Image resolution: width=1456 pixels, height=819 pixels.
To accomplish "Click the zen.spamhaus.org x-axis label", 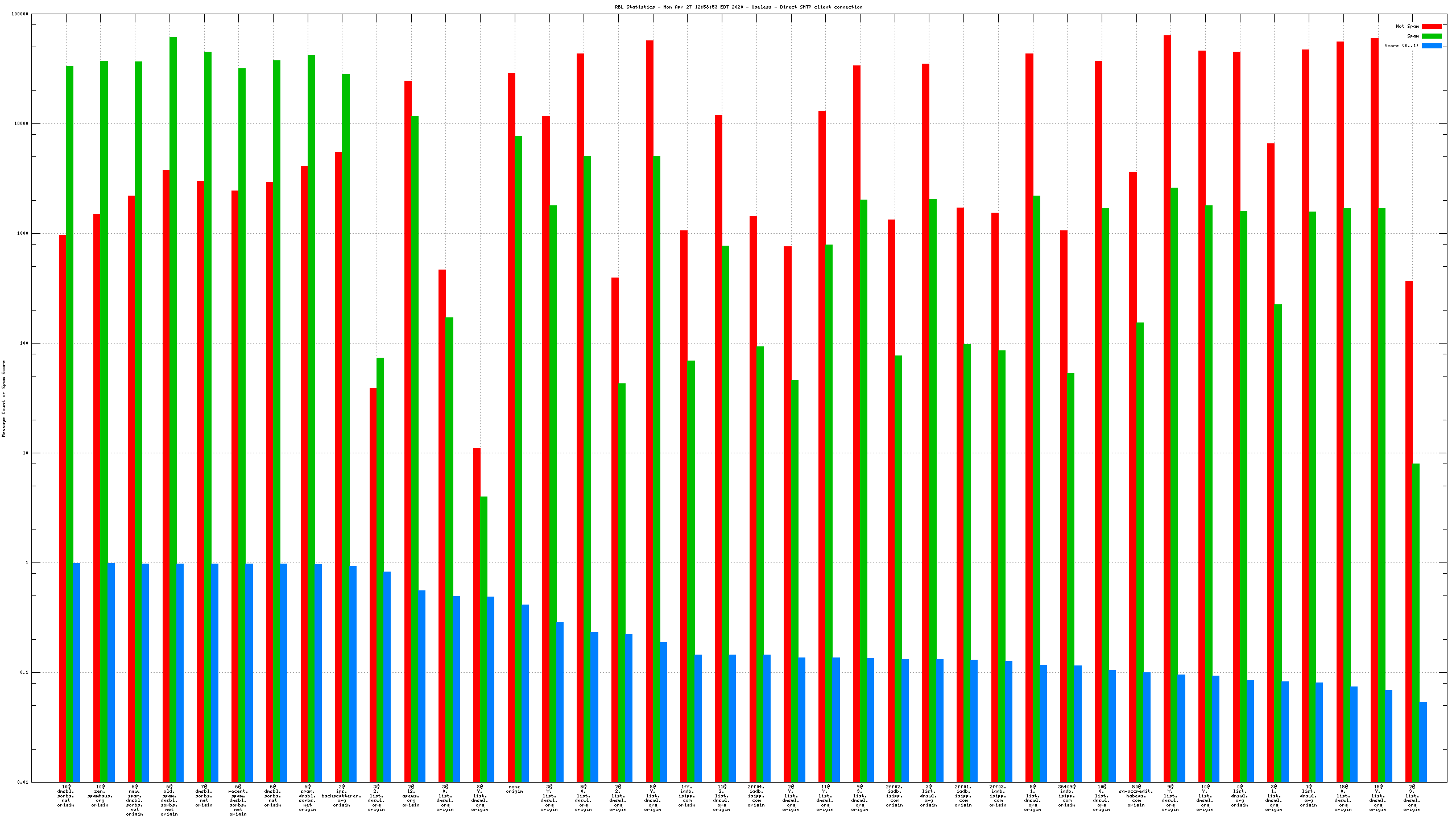I will tap(100, 796).
